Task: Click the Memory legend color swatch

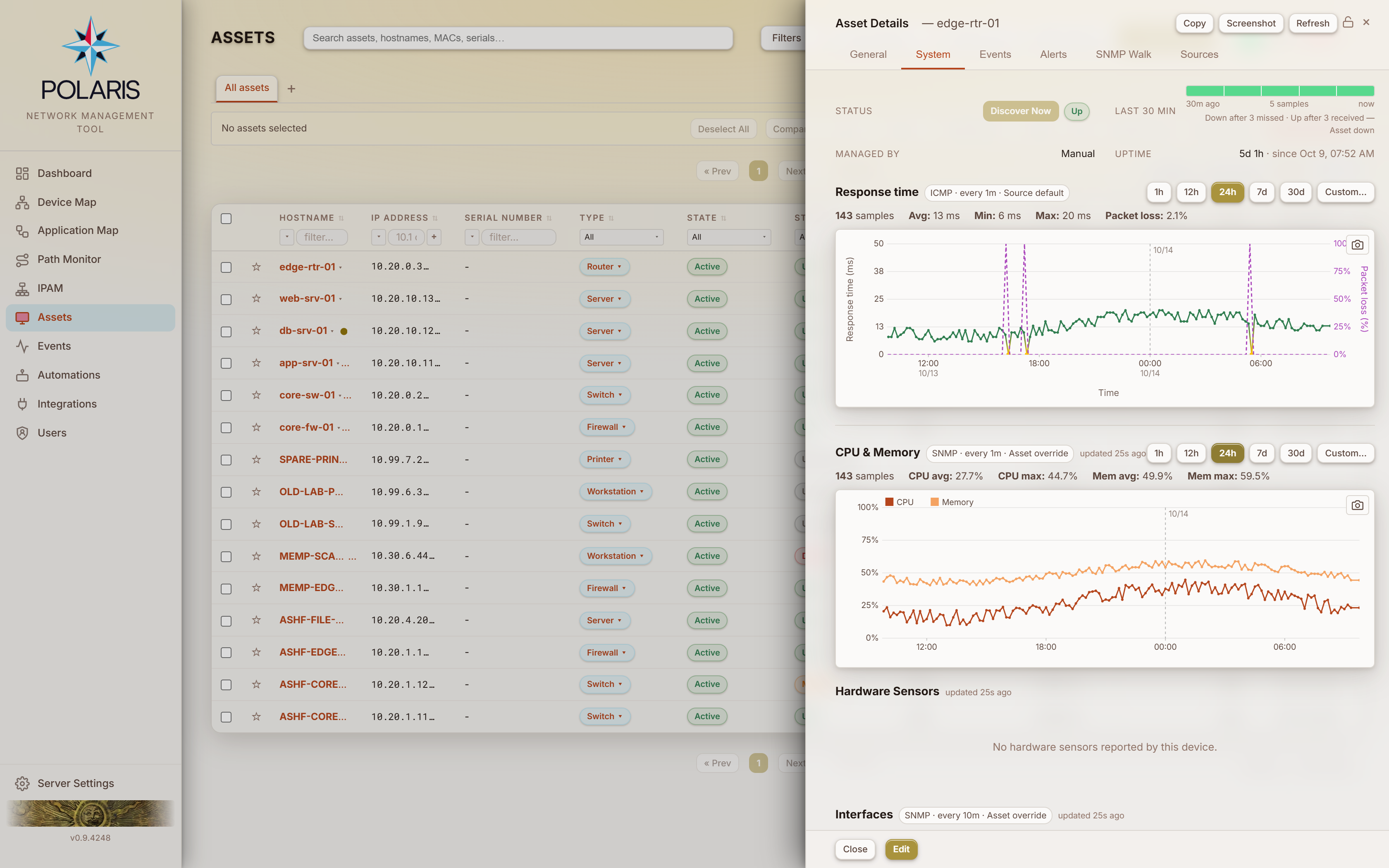Action: (934, 502)
